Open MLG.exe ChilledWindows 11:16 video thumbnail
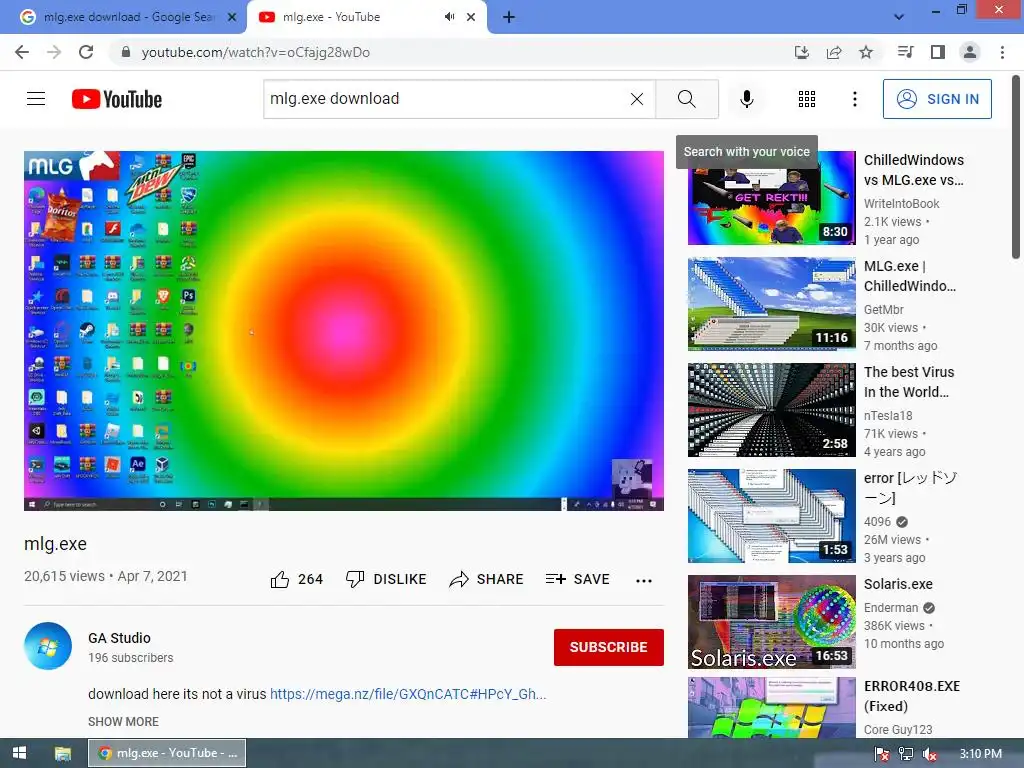The height and width of the screenshot is (768, 1024). coord(771,304)
